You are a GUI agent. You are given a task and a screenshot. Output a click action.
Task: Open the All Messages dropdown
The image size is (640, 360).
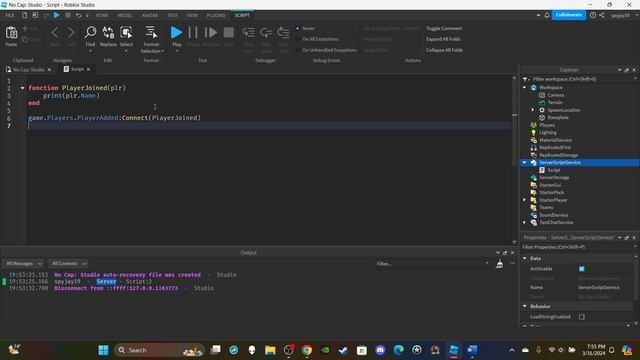[x=23, y=264]
